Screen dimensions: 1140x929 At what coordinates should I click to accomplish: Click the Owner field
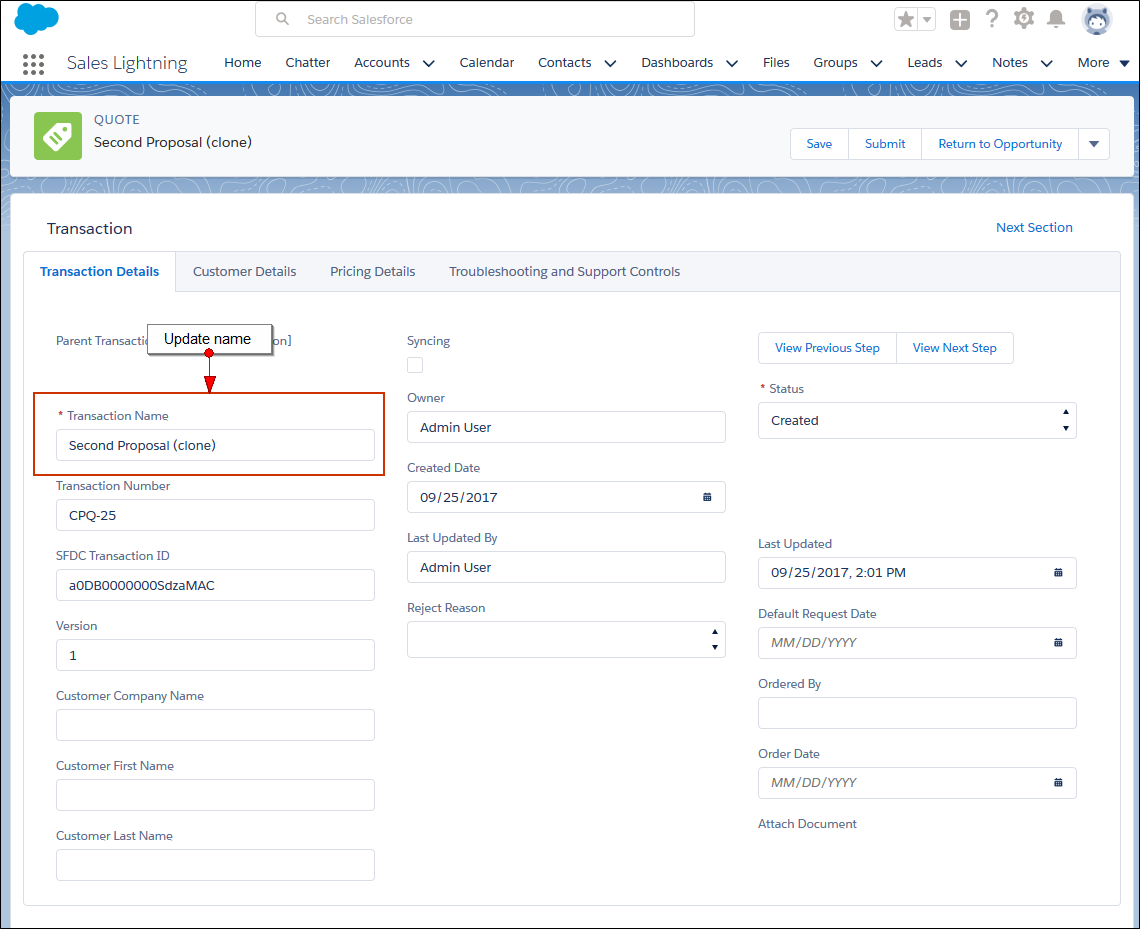(x=566, y=427)
